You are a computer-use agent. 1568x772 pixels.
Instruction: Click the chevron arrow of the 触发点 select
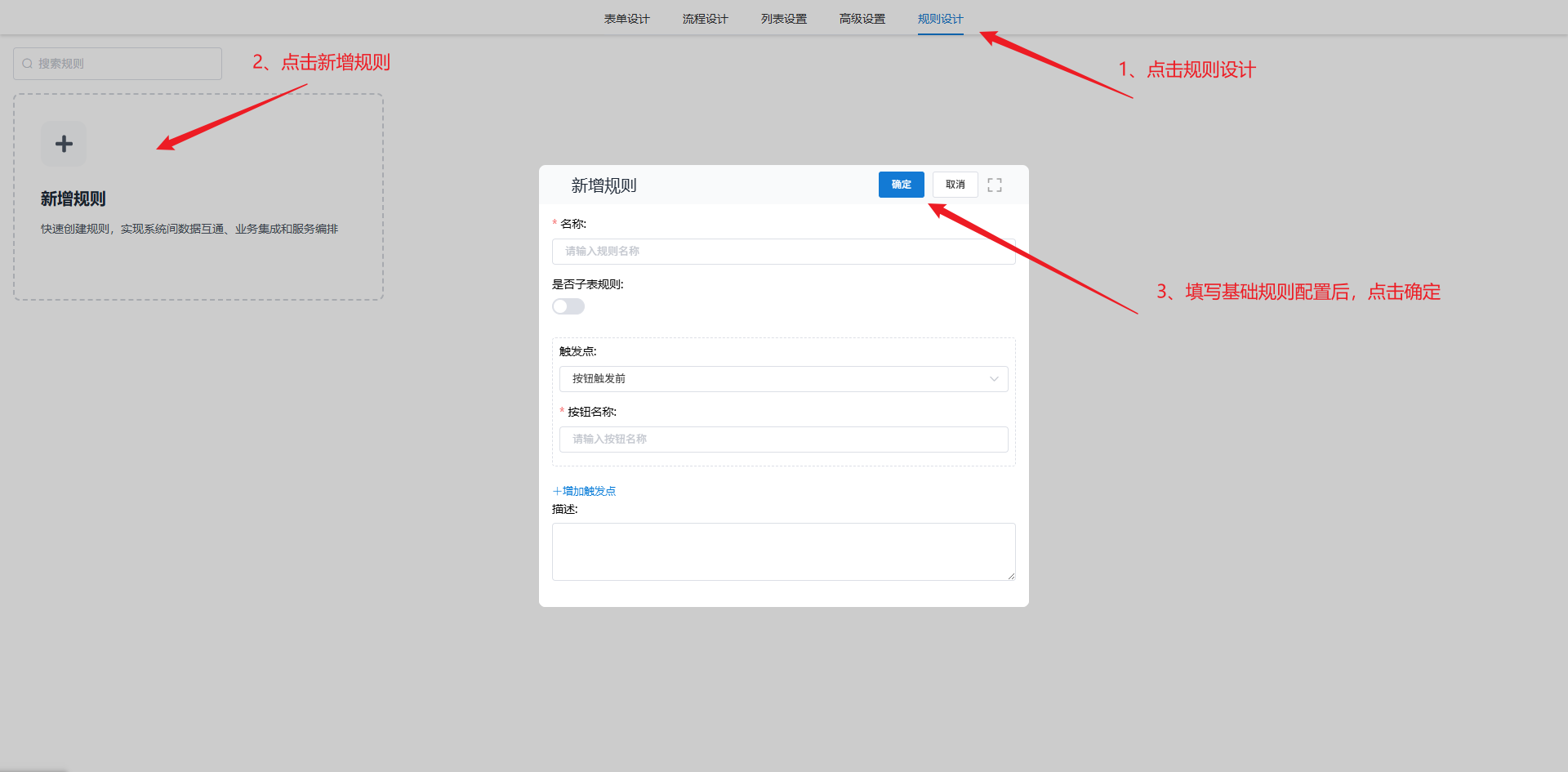click(994, 379)
